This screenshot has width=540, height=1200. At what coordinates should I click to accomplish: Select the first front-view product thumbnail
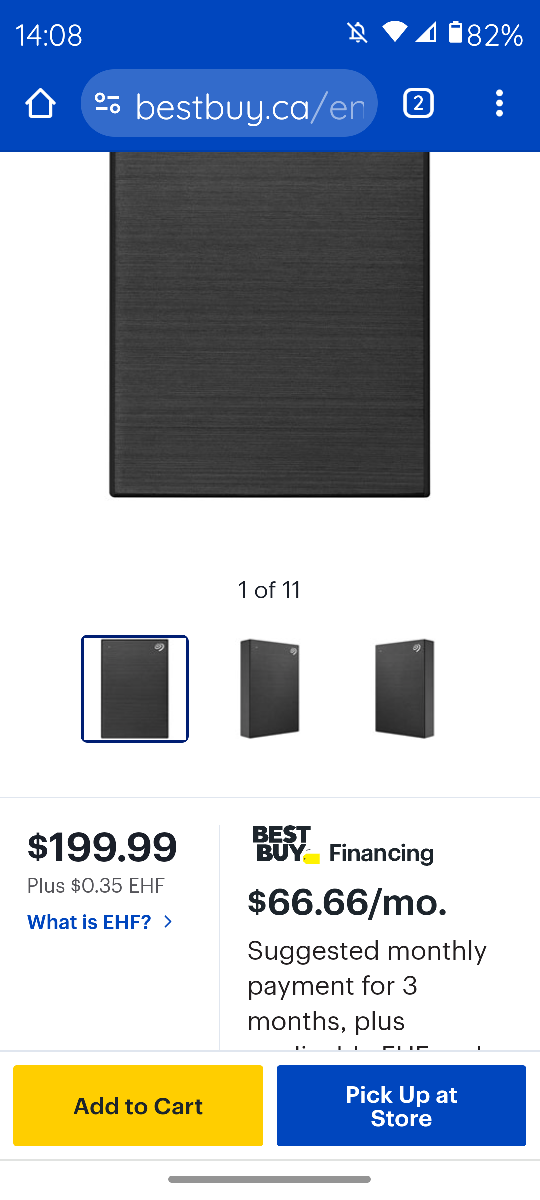(x=135, y=689)
